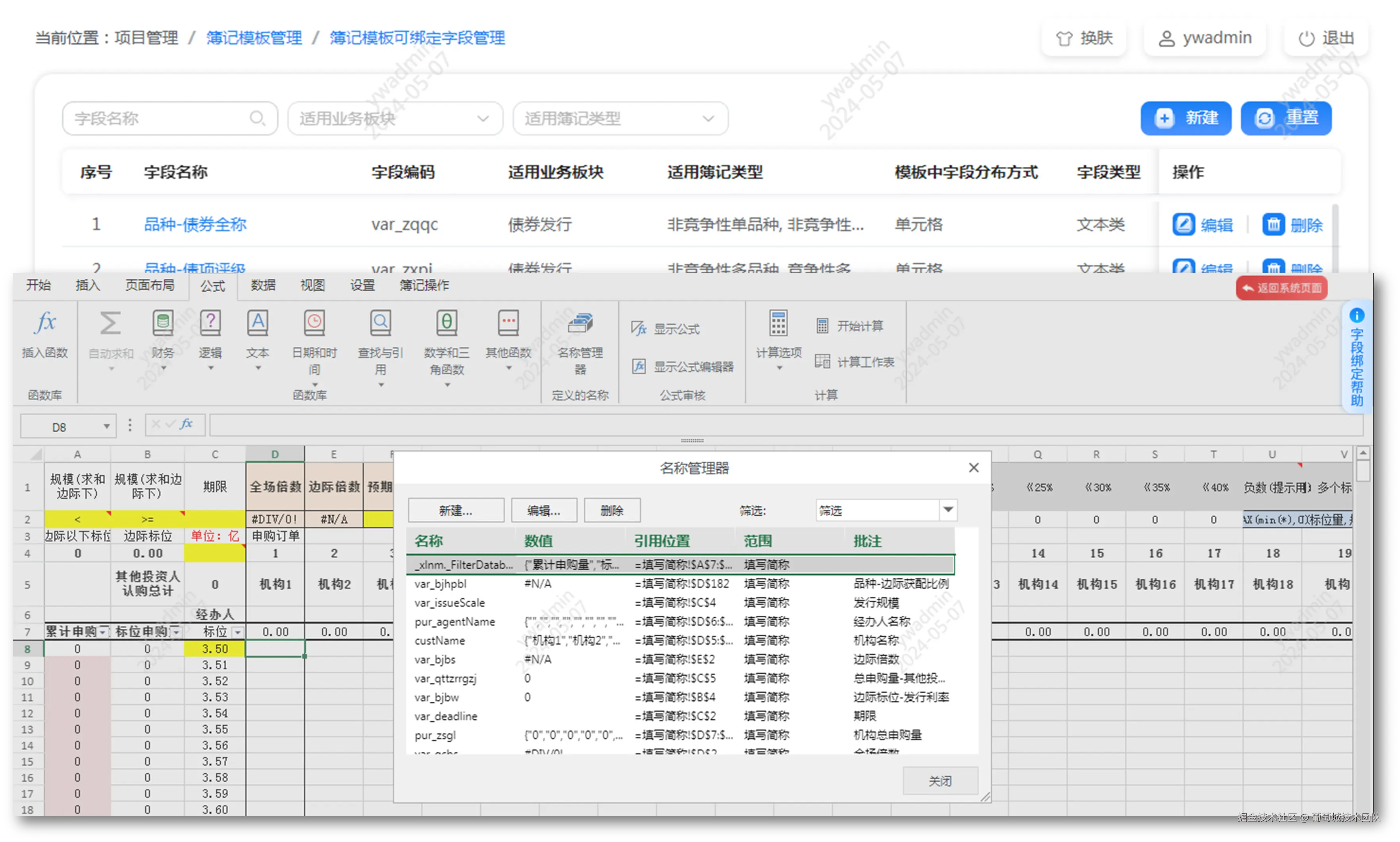The image size is (1400, 842).
Task: Click the yellow cell C8 showing 3.50
Action: pyautogui.click(x=214, y=649)
